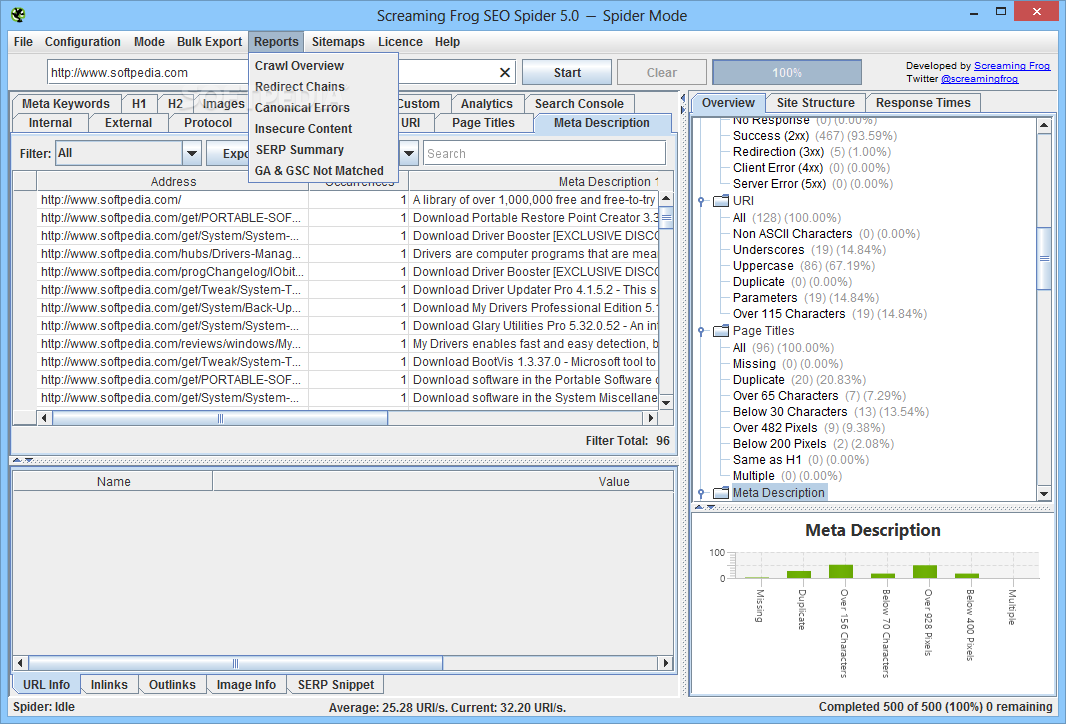Click the 100% crawl progress bar
Image resolution: width=1066 pixels, height=724 pixels.
coord(787,73)
